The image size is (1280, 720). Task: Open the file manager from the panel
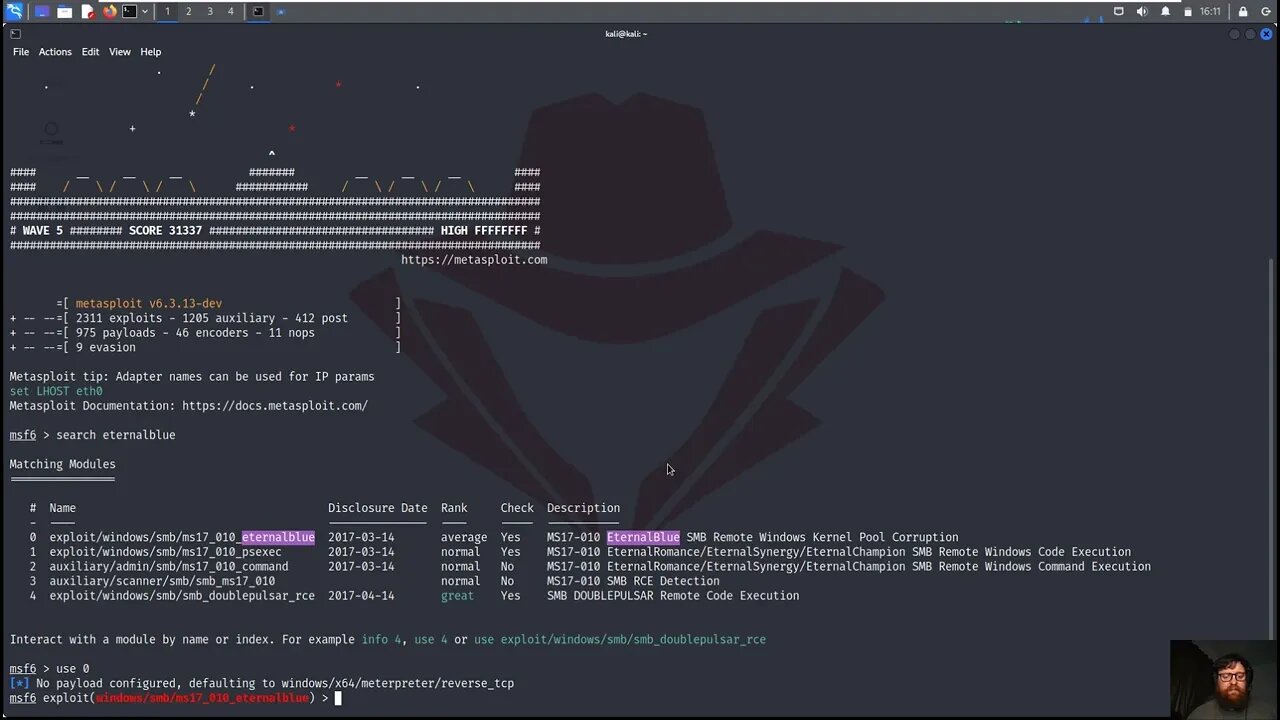click(64, 11)
